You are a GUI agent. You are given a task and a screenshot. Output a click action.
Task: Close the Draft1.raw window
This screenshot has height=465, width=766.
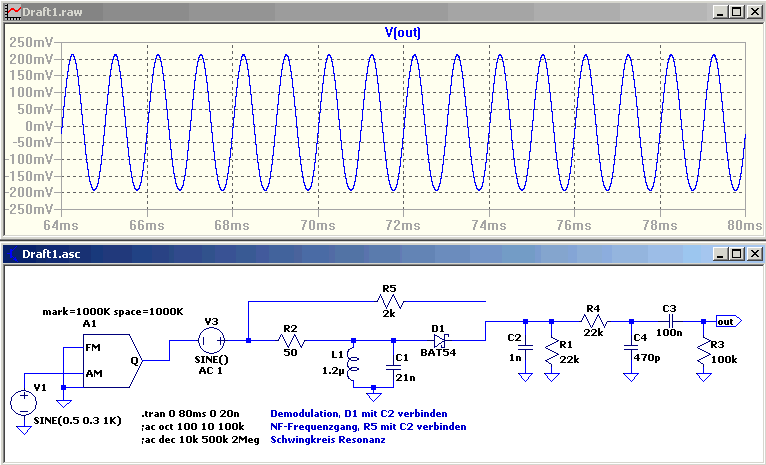click(753, 12)
